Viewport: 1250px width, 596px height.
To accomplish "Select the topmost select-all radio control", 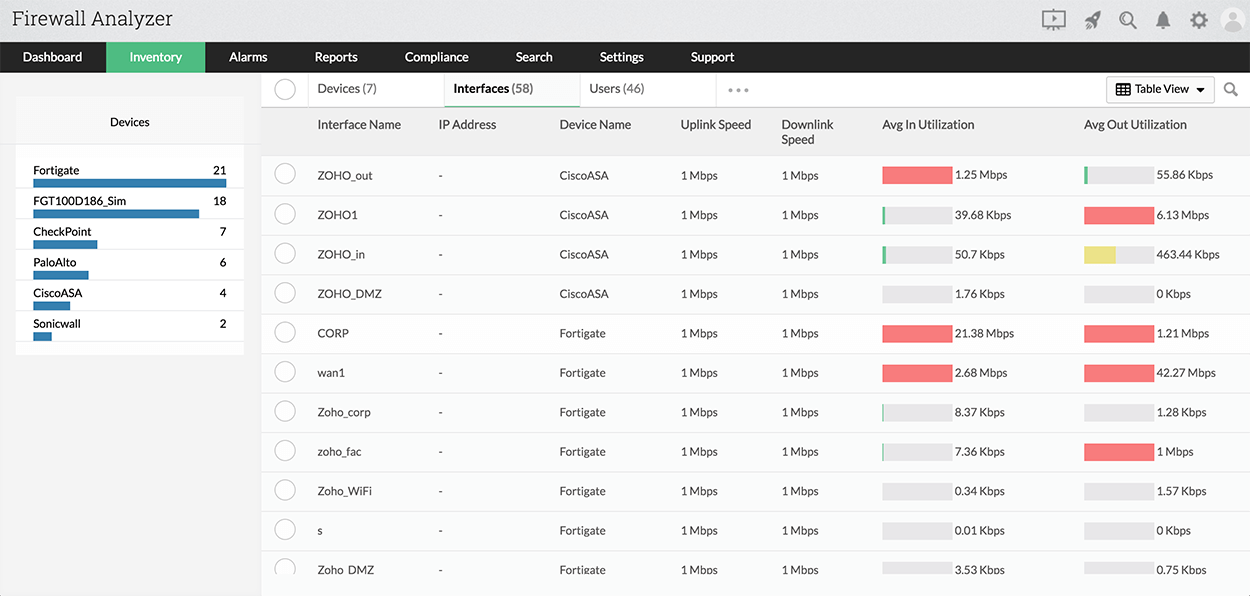I will point(285,89).
